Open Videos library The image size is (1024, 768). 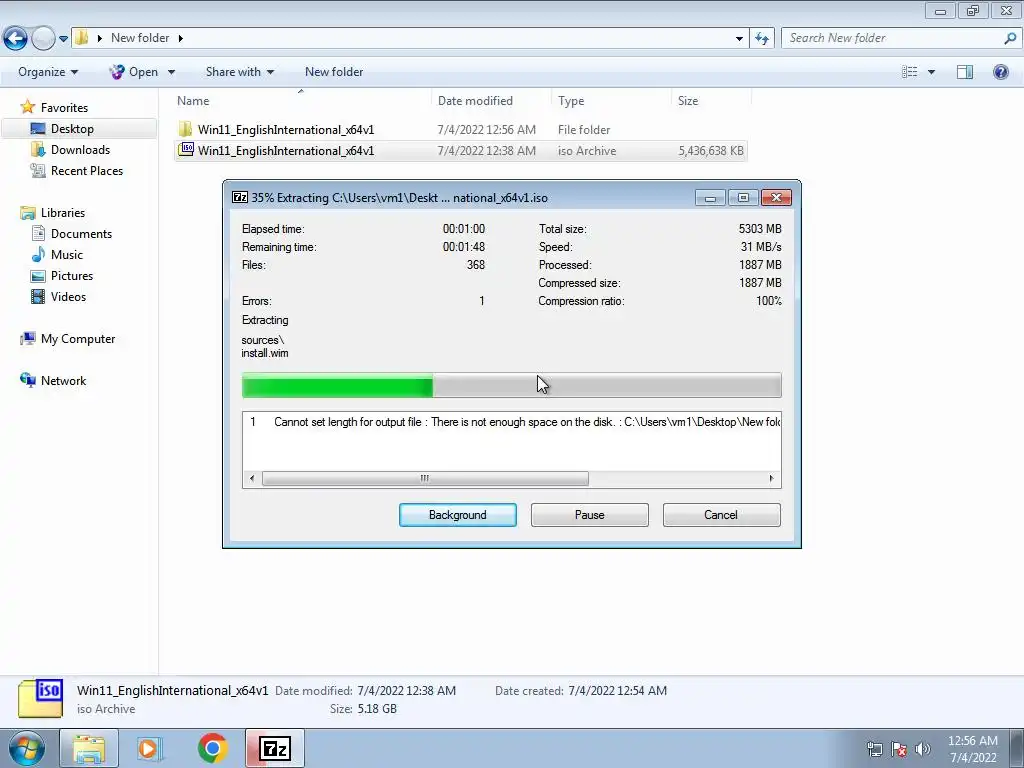click(68, 296)
